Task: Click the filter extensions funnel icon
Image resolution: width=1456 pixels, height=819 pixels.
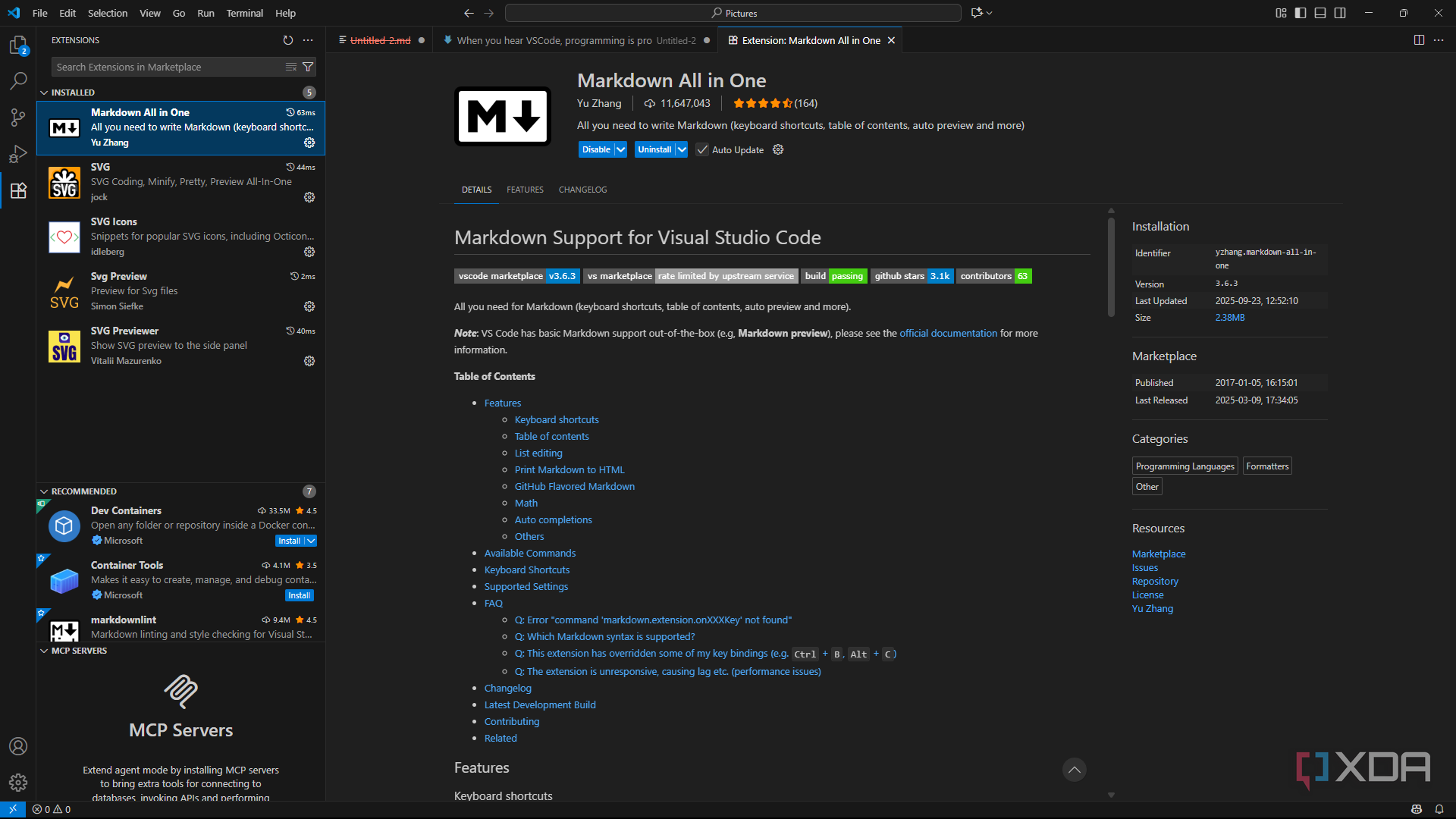Action: pyautogui.click(x=308, y=67)
